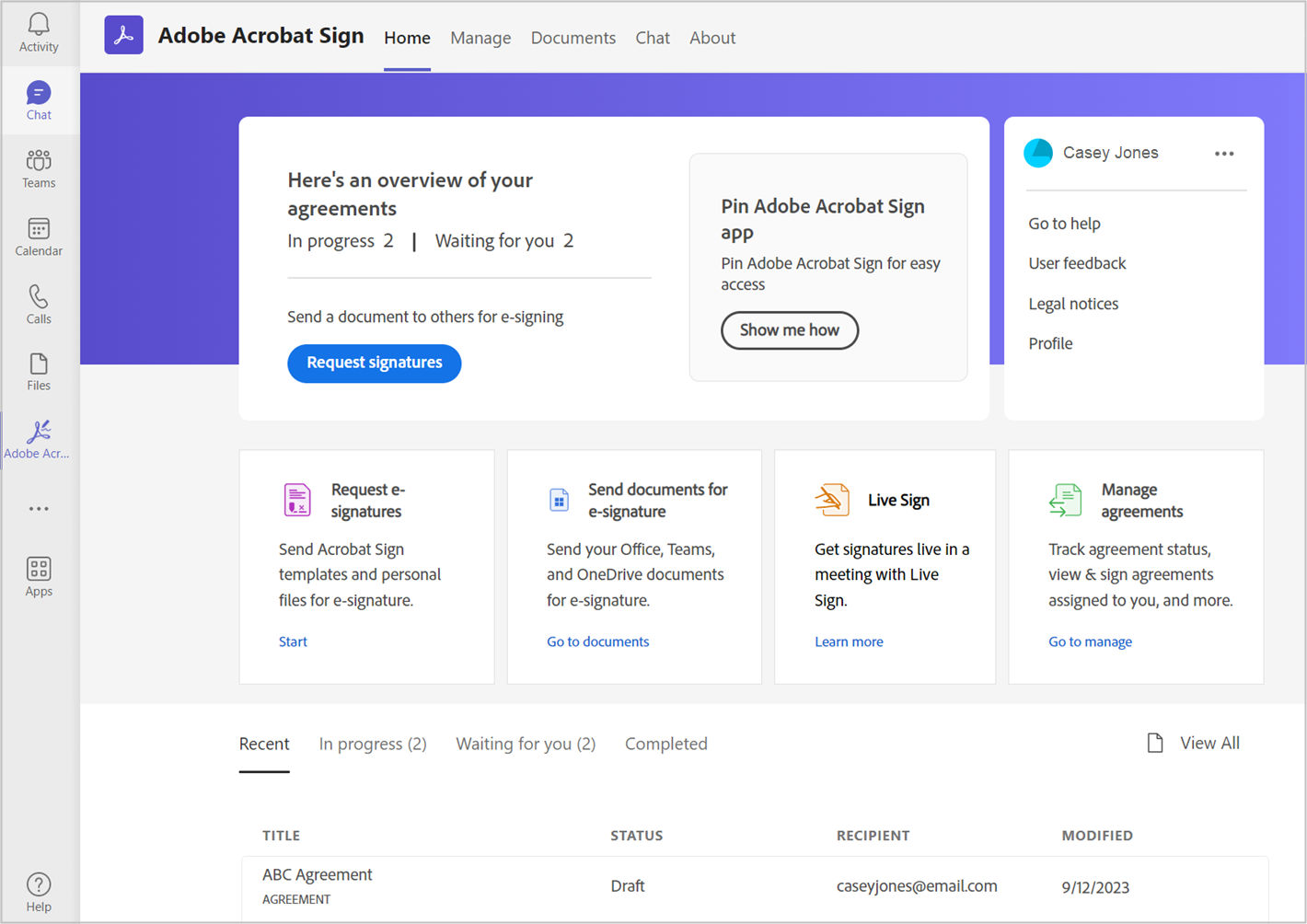Select the In progress (2) tab
Viewport: 1307px width, 924px height.
click(373, 744)
